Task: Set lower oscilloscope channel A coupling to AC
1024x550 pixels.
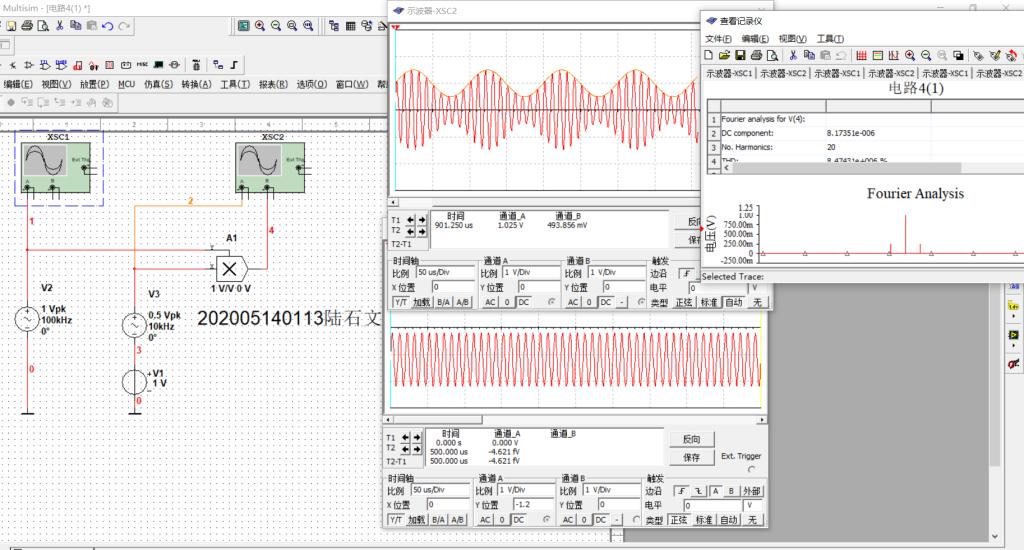Action: pos(485,520)
